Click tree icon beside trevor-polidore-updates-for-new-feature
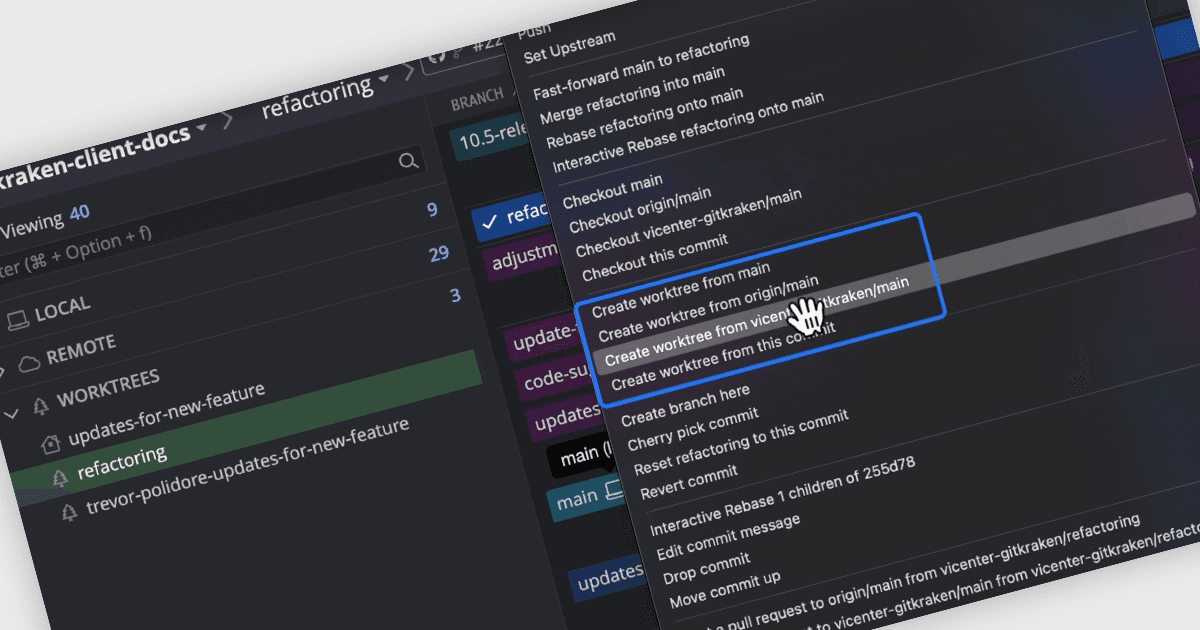Image resolution: width=1200 pixels, height=630 pixels. click(69, 511)
